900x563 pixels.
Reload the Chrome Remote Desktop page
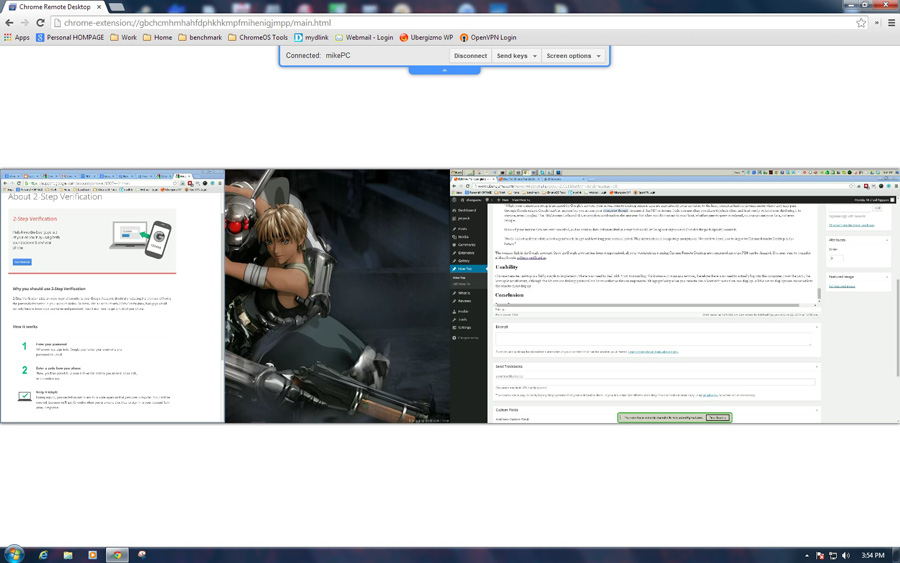coord(40,23)
